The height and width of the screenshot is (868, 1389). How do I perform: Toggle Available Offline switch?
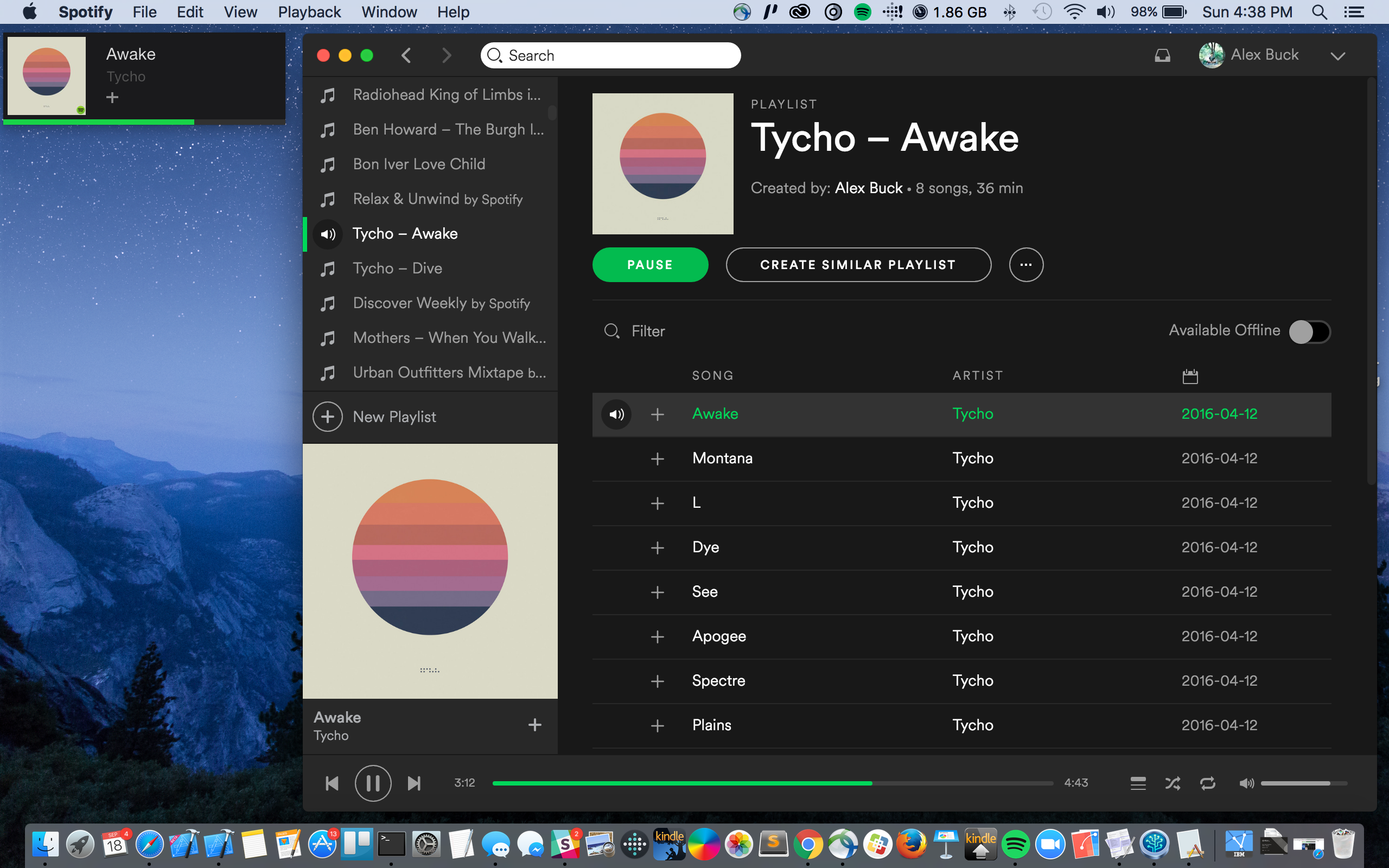[1309, 331]
